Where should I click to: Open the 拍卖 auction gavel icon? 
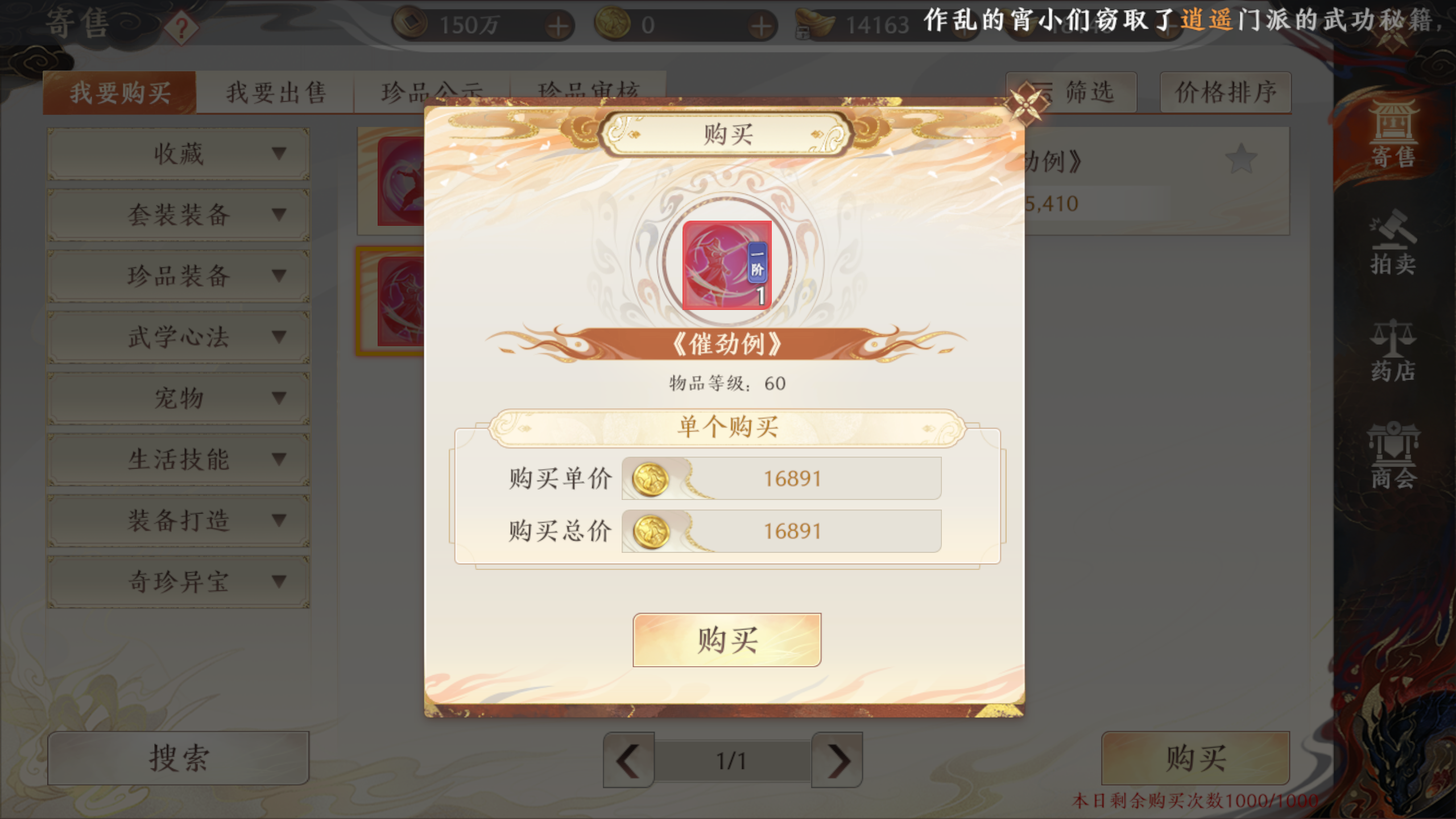(1392, 243)
